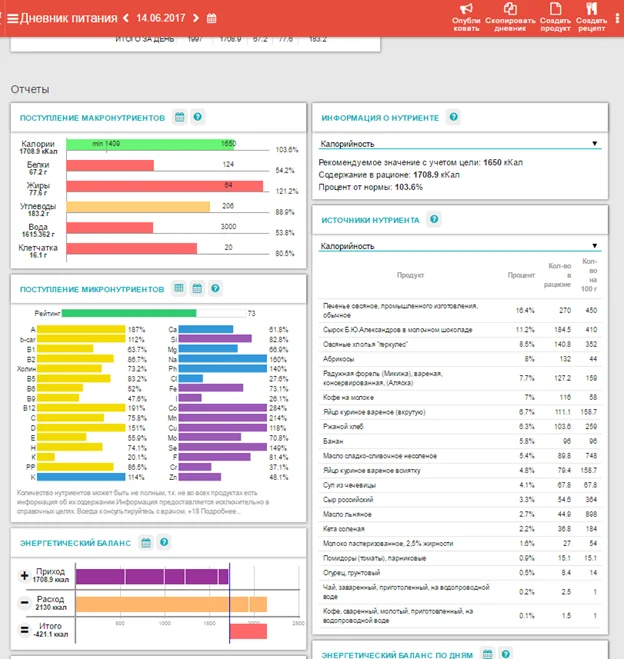Click the Подробнее link under micronutrients
Screen dimensions: 624x659
coord(222,511)
